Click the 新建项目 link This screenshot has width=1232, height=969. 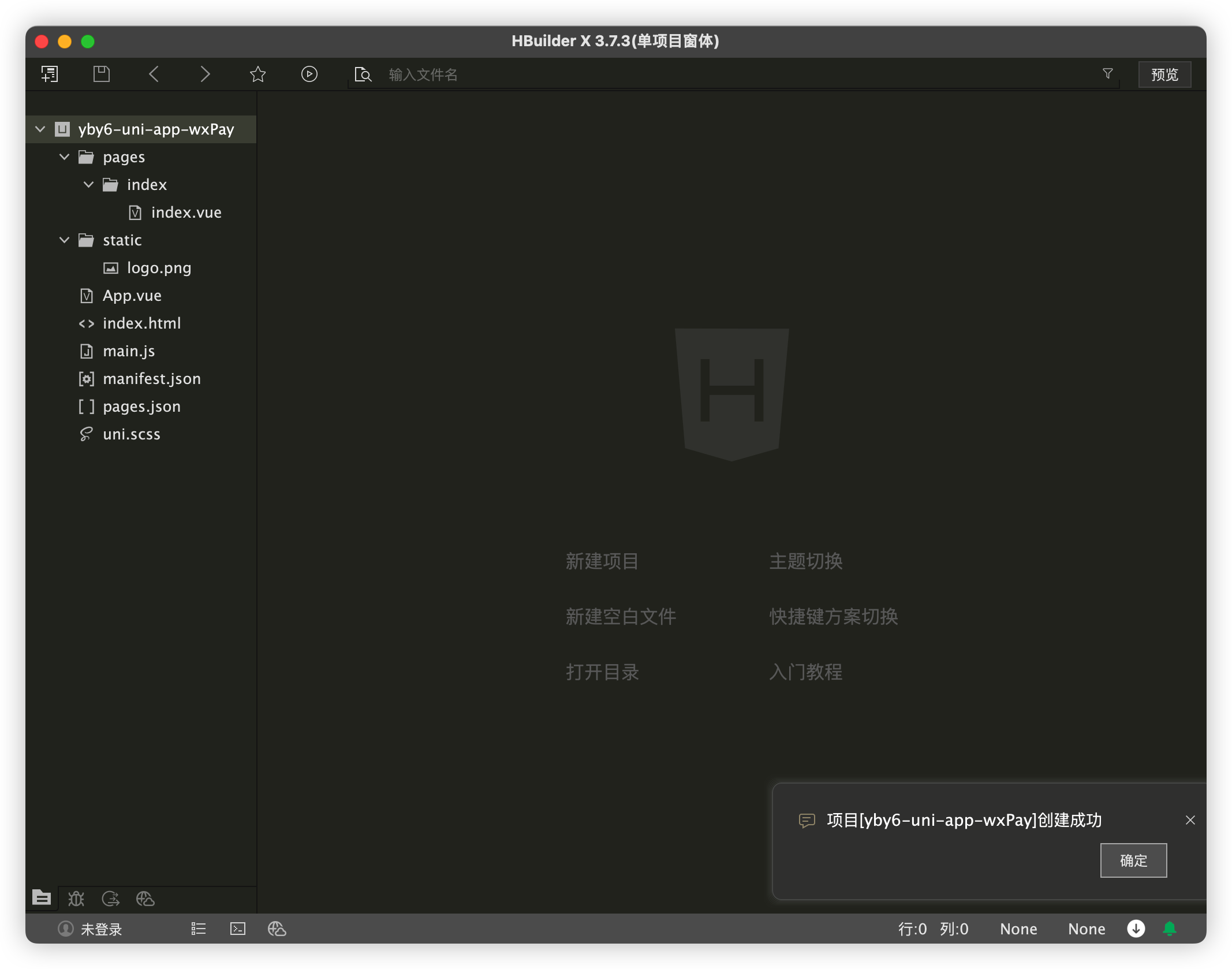point(602,561)
